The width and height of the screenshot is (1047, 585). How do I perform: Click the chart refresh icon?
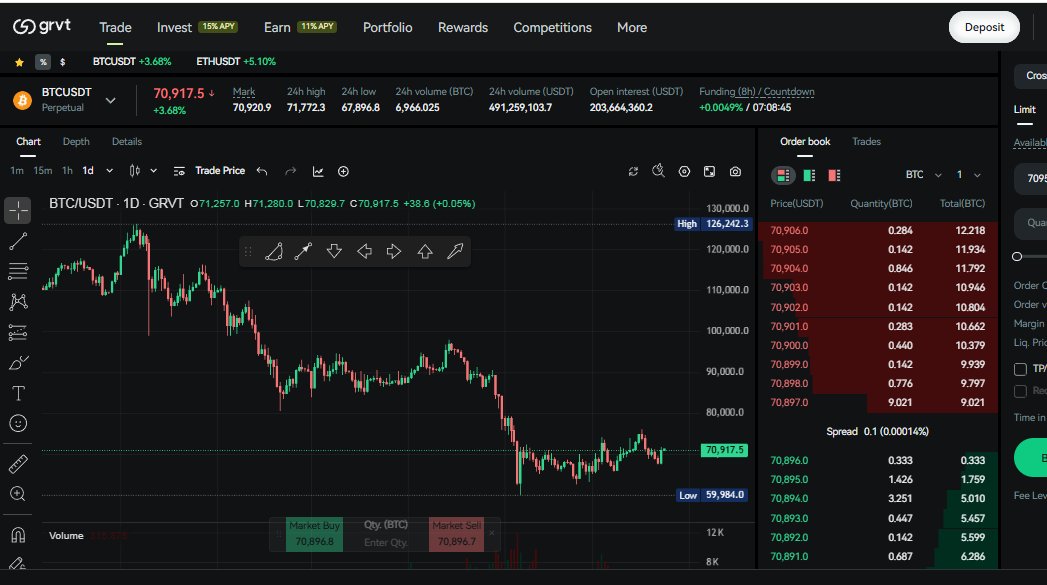click(633, 172)
